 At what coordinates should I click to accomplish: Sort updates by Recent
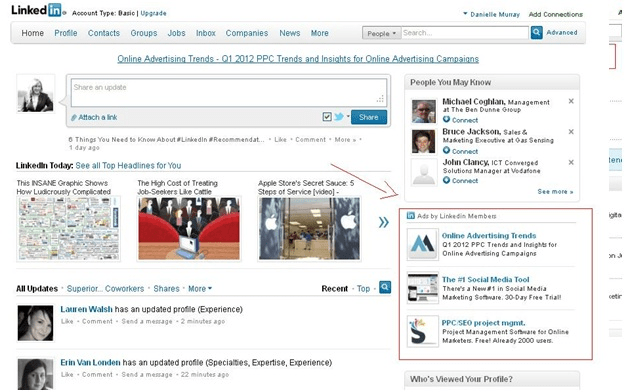334,289
